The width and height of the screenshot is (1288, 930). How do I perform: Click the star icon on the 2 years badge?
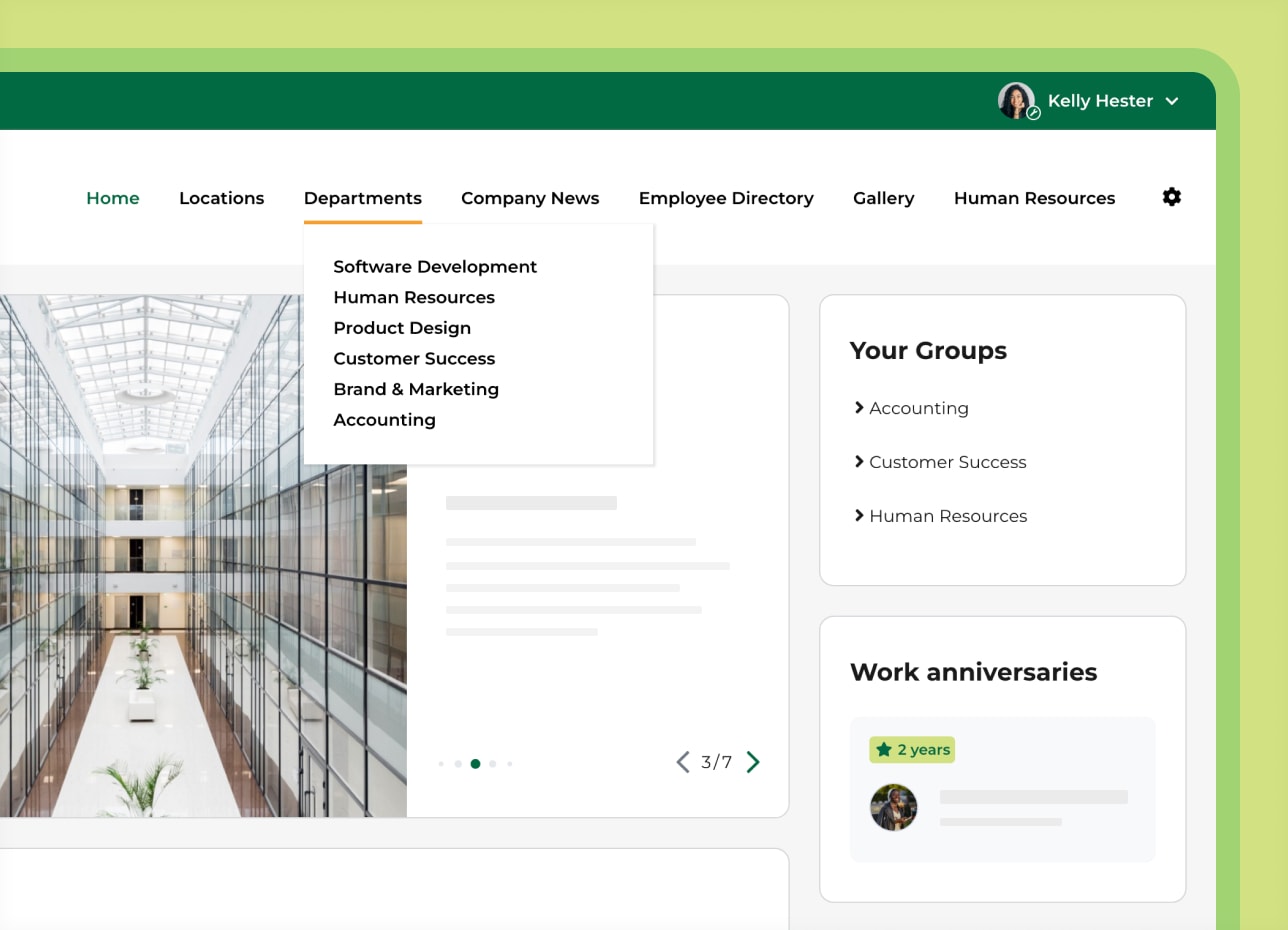[884, 749]
